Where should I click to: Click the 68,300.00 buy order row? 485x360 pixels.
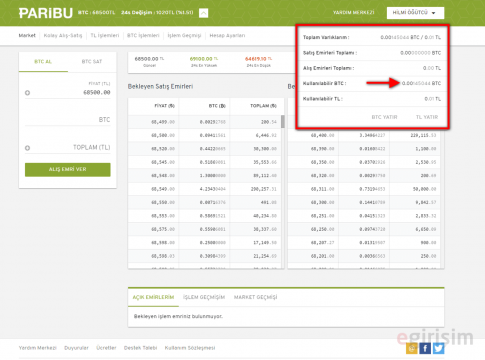click(364, 202)
